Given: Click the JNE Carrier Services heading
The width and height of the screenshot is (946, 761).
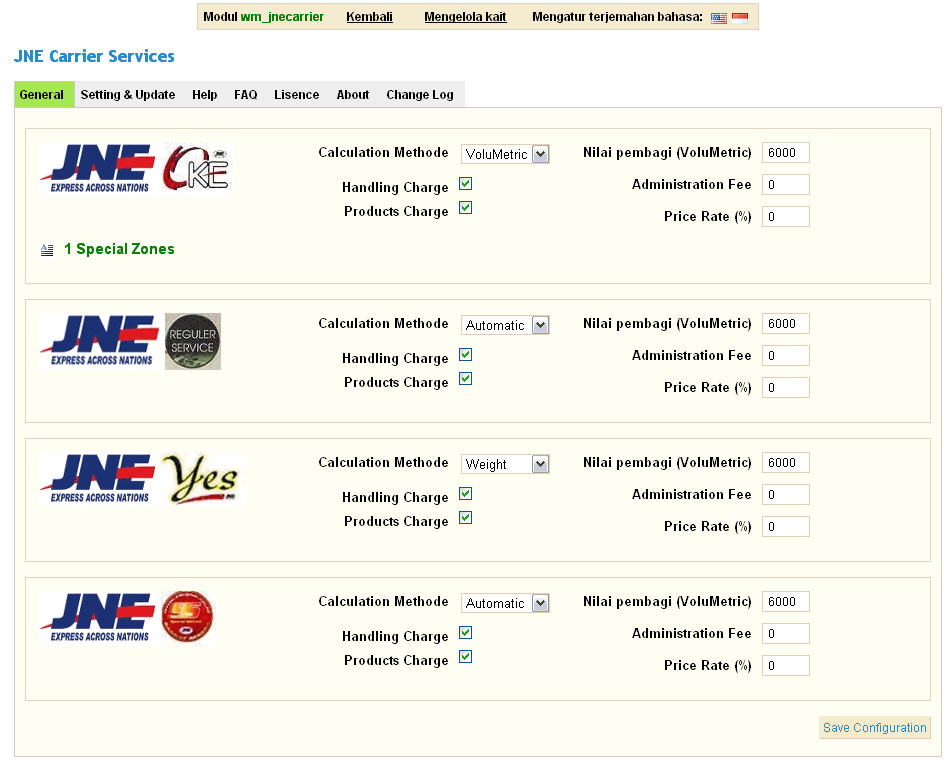Looking at the screenshot, I should pyautogui.click(x=94, y=56).
